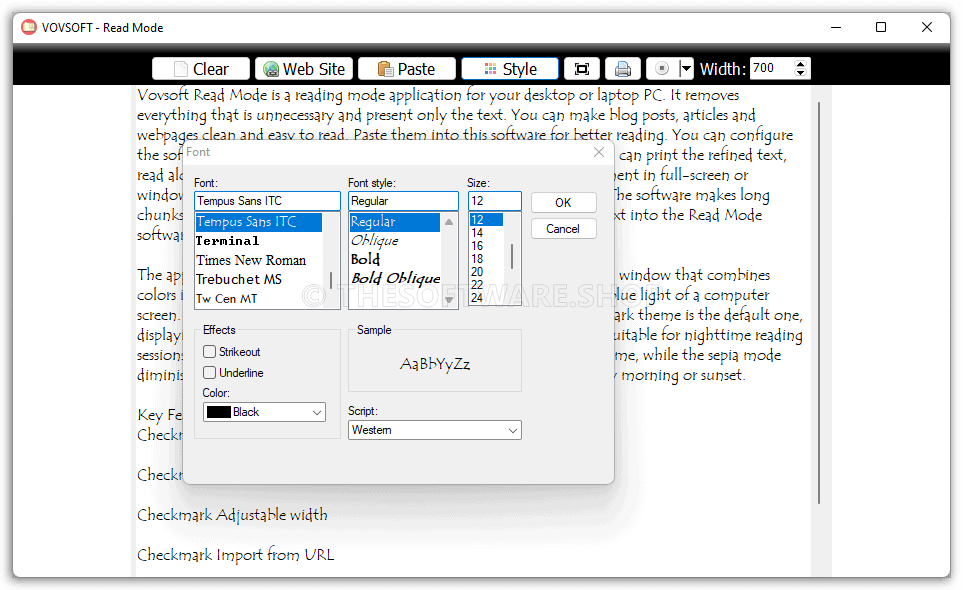963x590 pixels.
Task: Click the Clear toolbar button
Action: coord(201,69)
